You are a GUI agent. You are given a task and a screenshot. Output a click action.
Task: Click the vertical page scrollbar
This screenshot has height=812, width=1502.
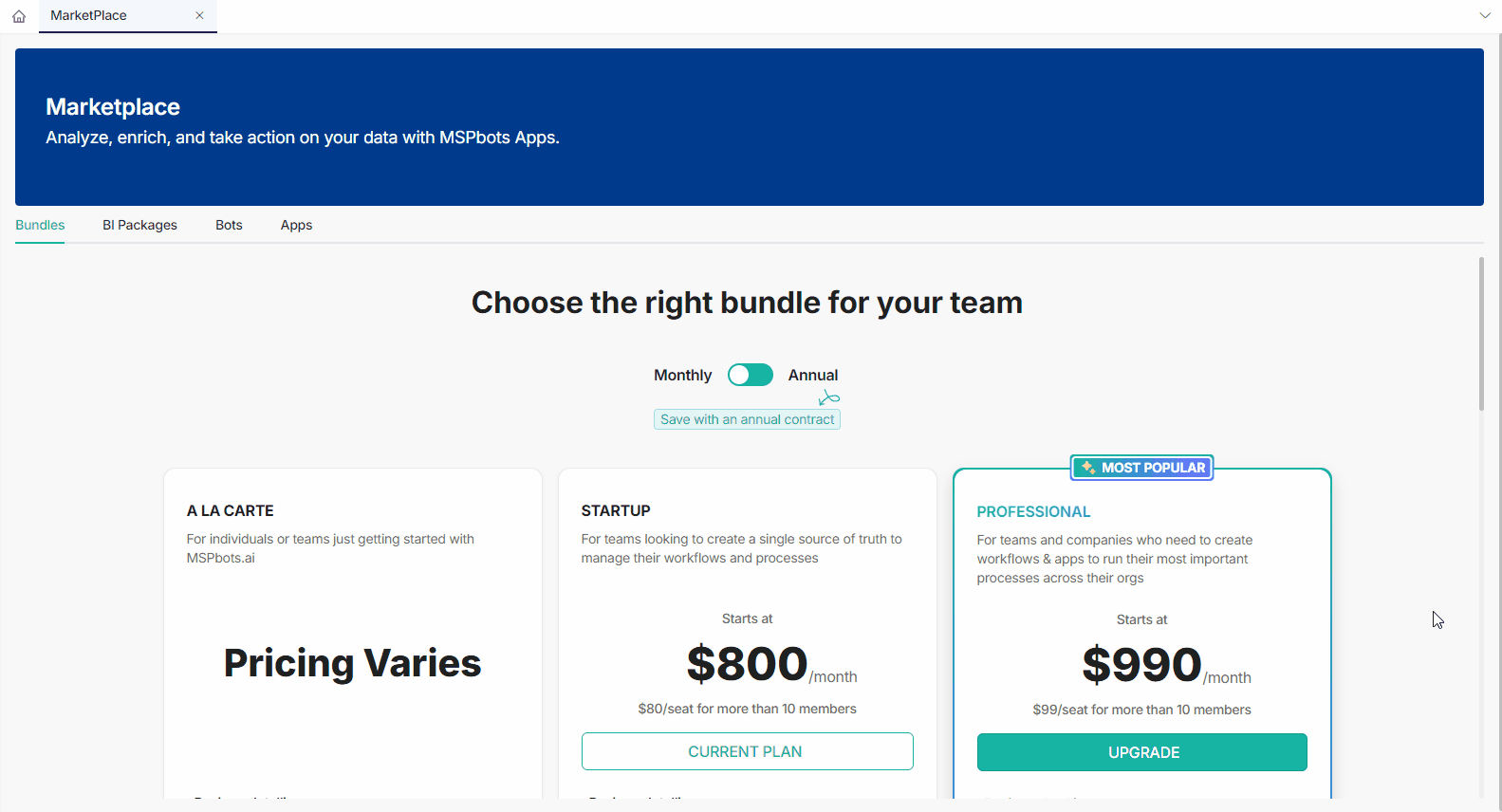tap(1481, 334)
